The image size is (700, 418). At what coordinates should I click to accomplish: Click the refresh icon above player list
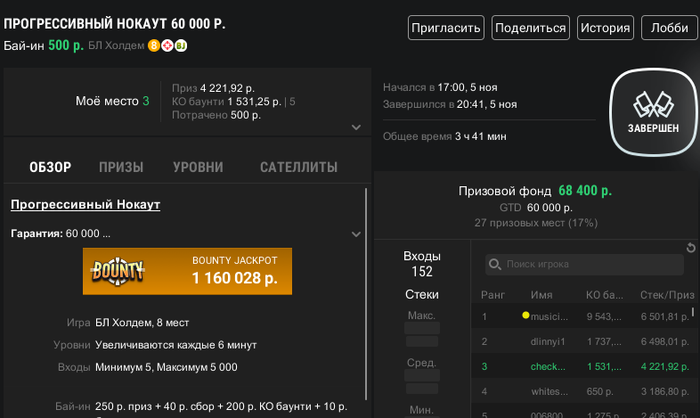point(691,247)
